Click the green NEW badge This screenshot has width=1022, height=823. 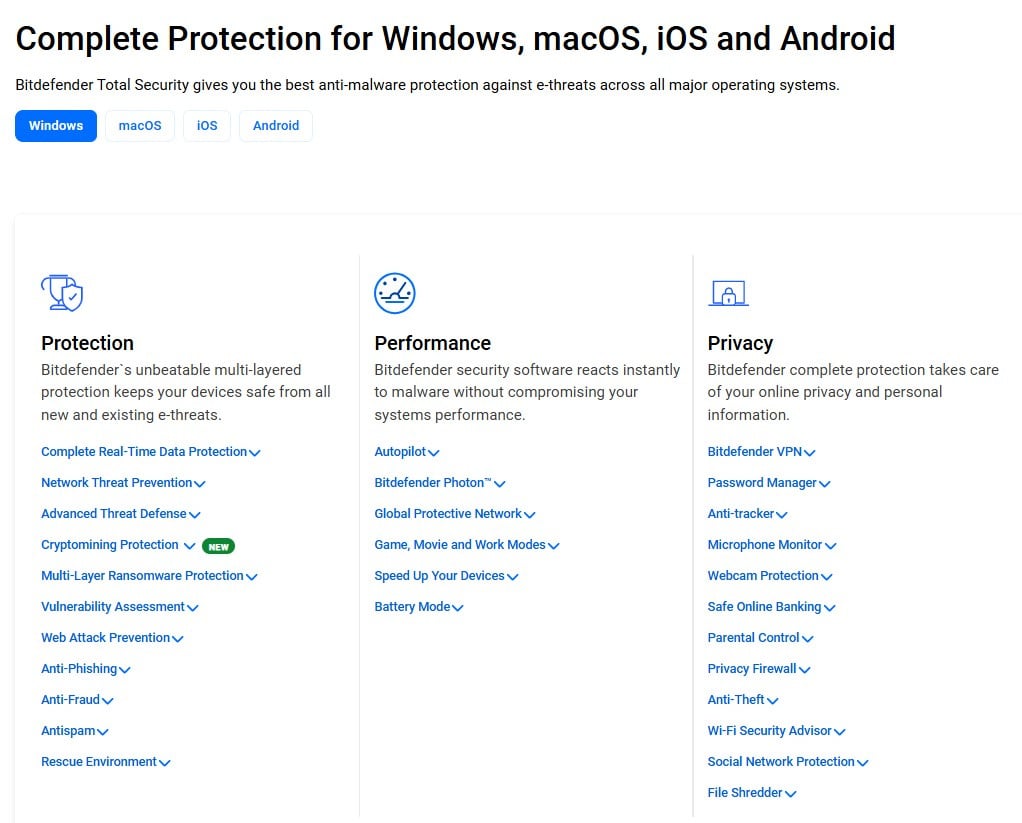click(218, 546)
